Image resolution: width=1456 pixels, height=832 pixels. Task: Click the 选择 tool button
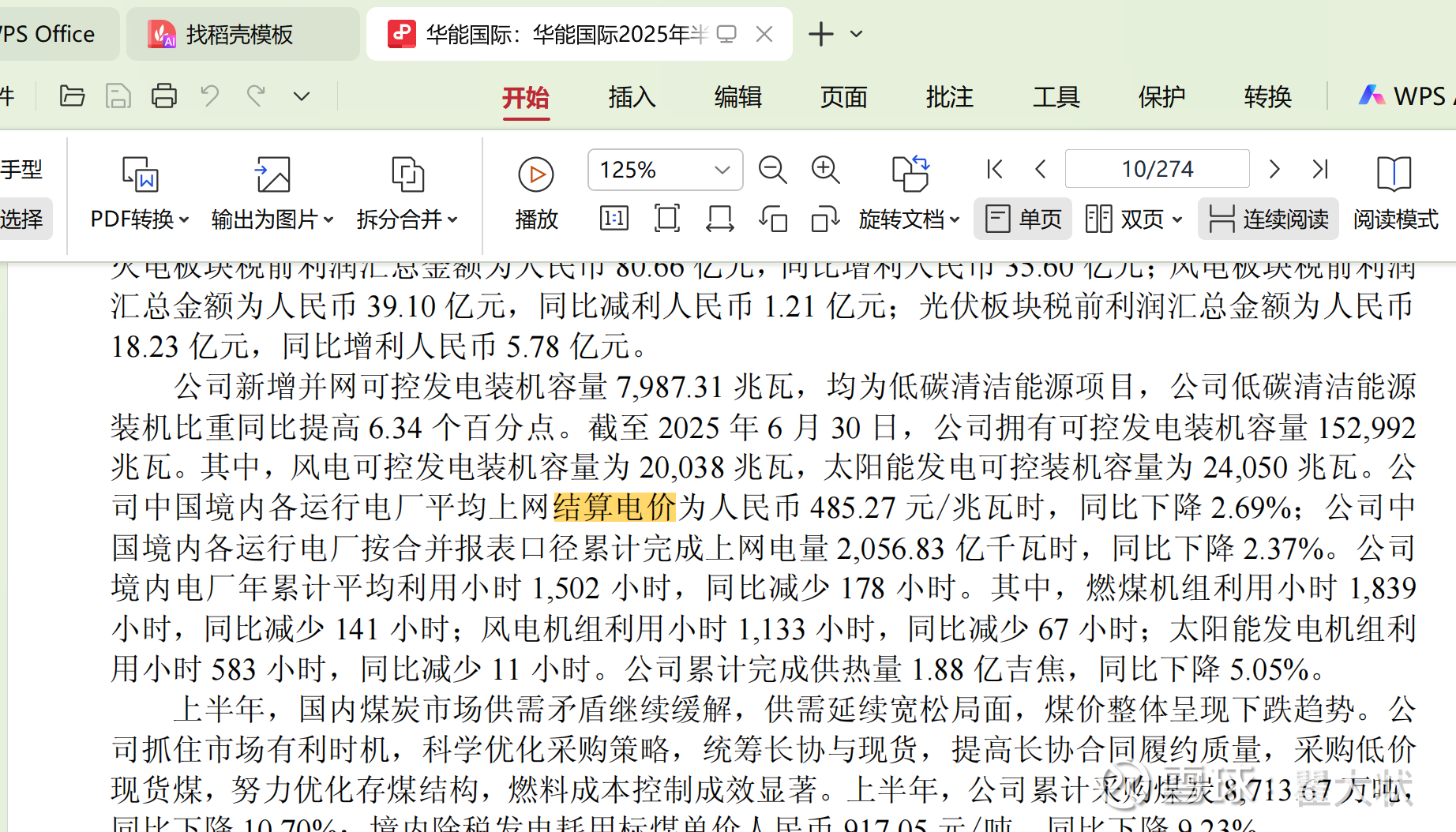tap(24, 219)
